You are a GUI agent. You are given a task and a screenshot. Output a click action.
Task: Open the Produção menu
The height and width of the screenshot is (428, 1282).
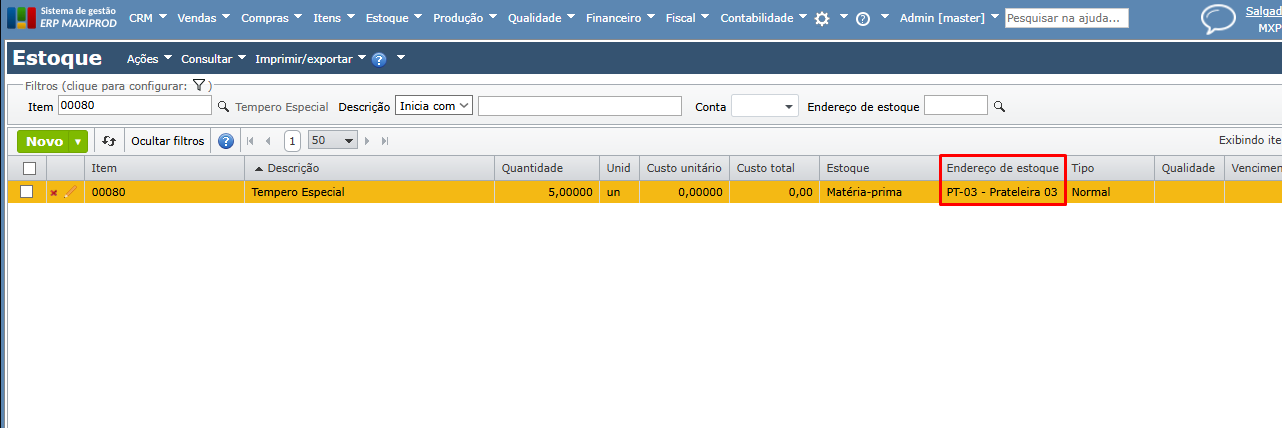tap(466, 18)
